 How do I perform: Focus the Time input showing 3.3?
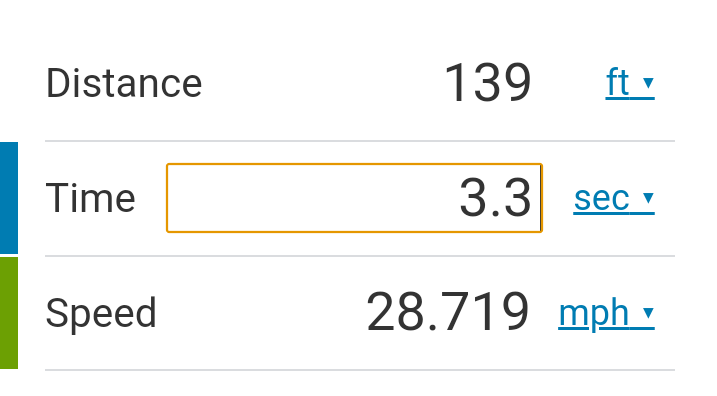click(x=354, y=198)
